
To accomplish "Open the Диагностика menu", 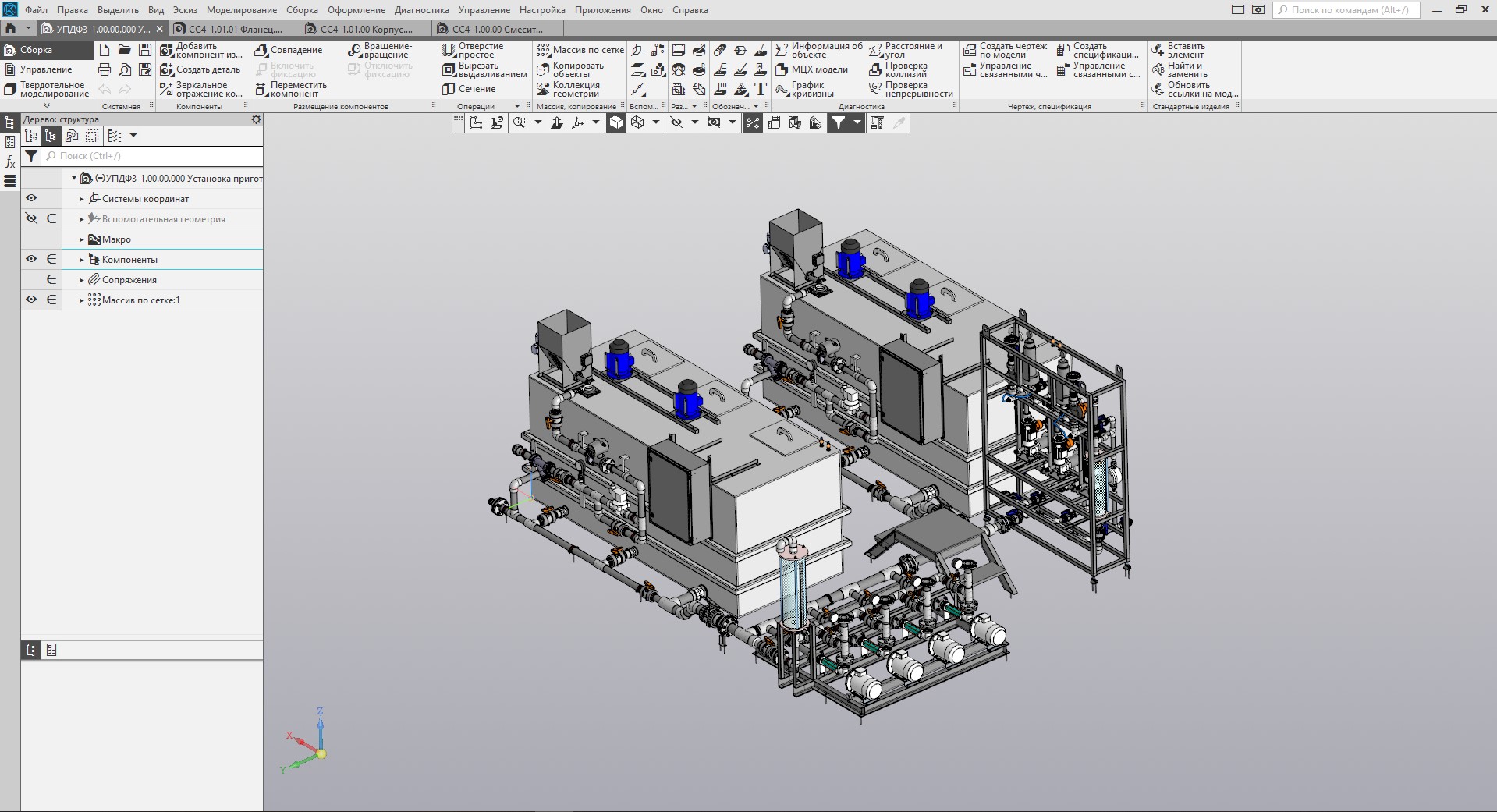I will tap(421, 10).
